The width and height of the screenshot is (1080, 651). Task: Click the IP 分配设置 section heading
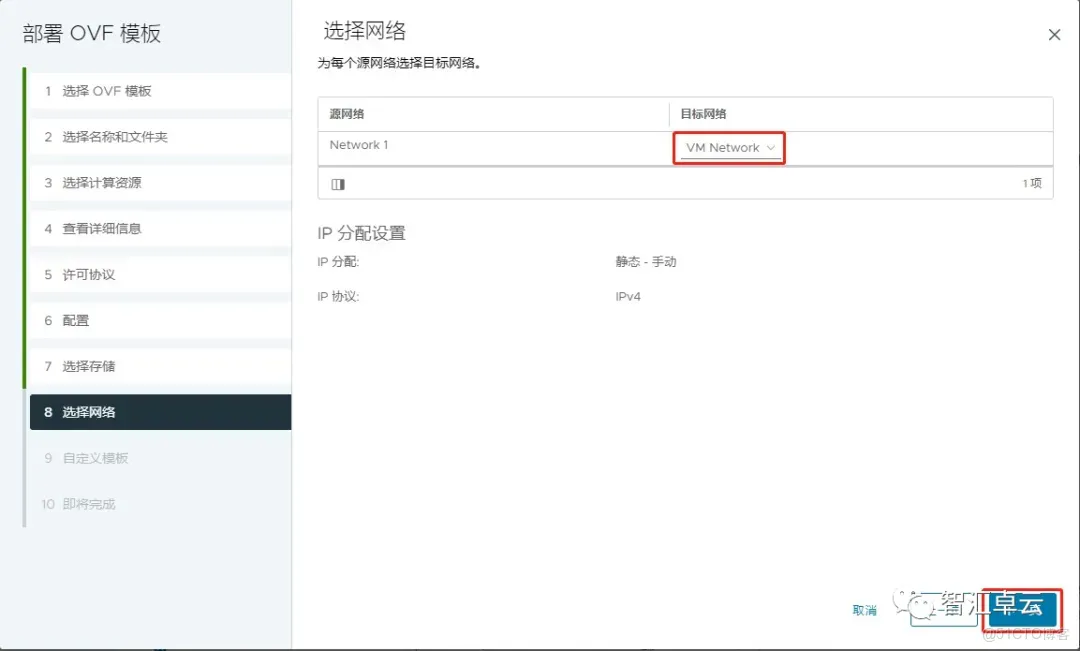362,233
